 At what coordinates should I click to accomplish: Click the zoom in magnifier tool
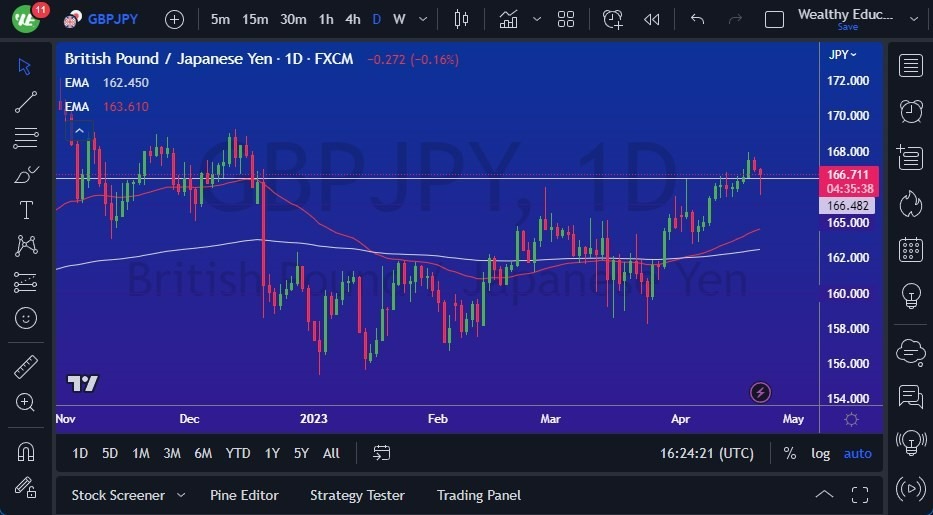pos(26,403)
